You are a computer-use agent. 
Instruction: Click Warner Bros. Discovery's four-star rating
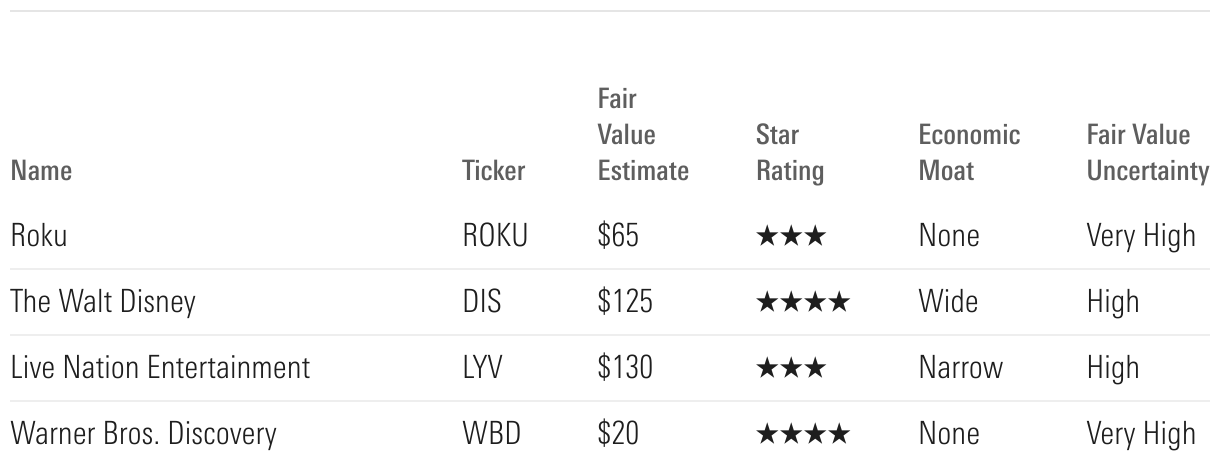pos(803,434)
